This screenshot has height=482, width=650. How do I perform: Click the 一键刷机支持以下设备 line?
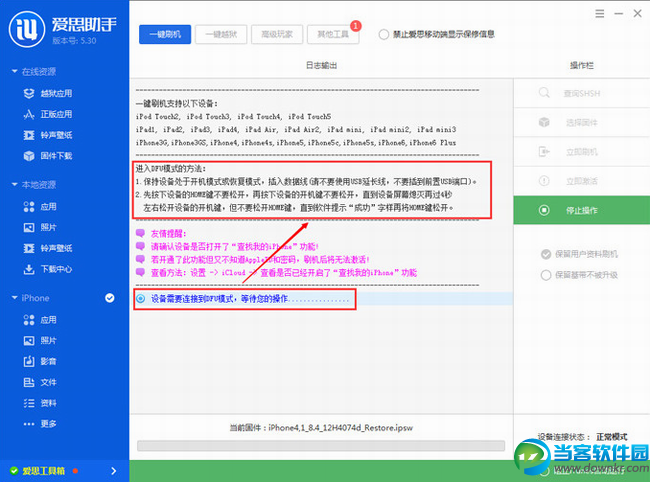click(x=177, y=104)
